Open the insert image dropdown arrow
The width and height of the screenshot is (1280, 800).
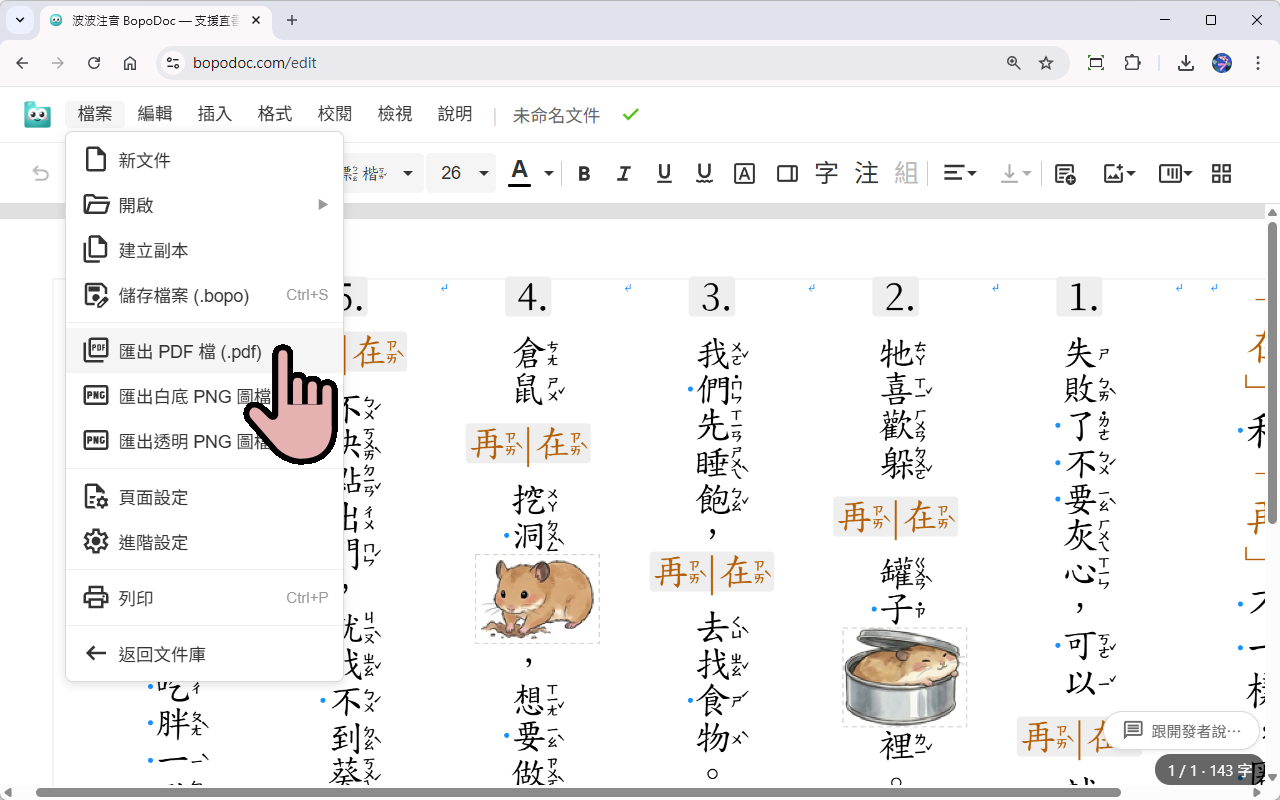click(1131, 173)
